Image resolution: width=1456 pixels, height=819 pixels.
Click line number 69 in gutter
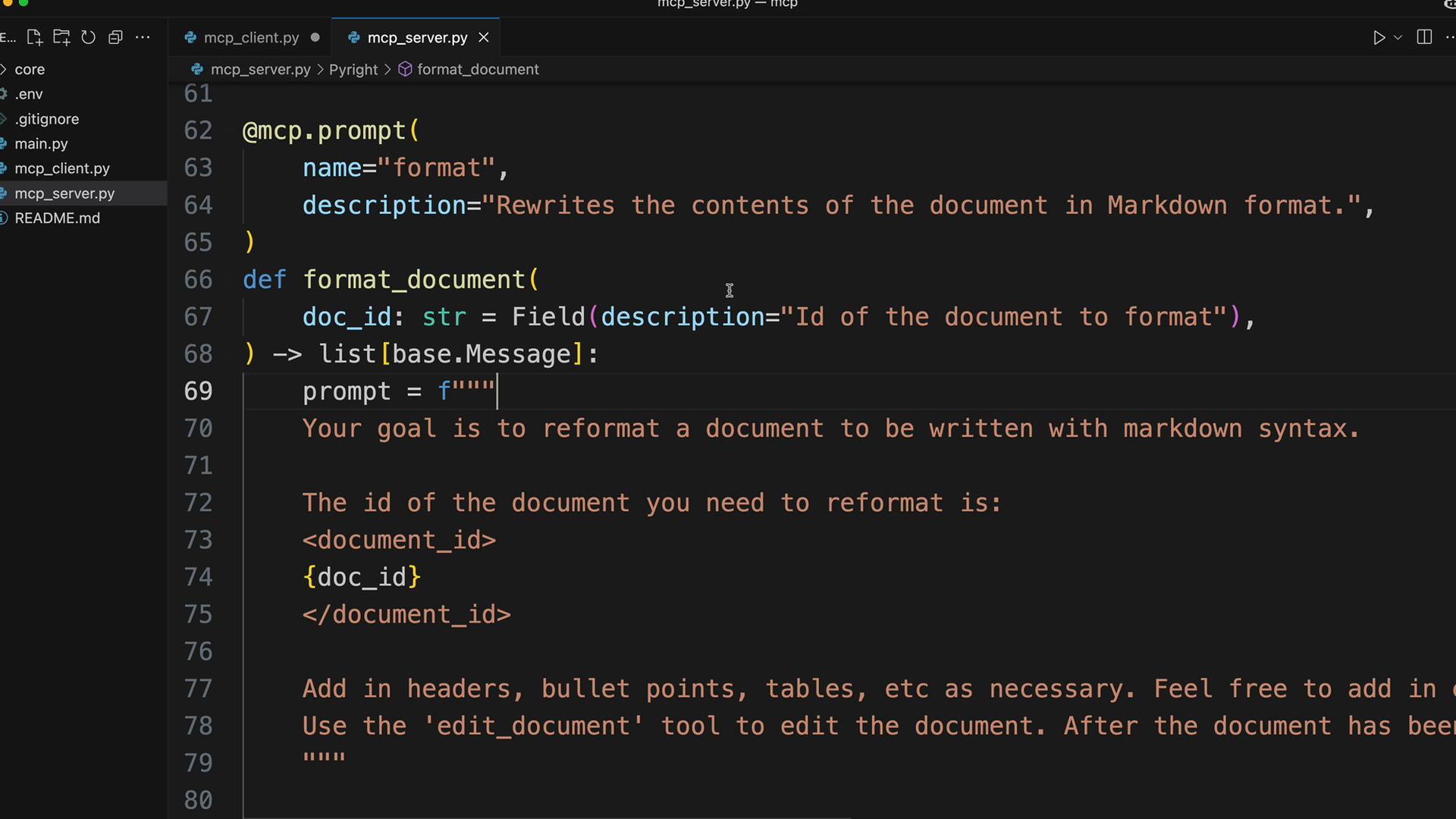198,391
